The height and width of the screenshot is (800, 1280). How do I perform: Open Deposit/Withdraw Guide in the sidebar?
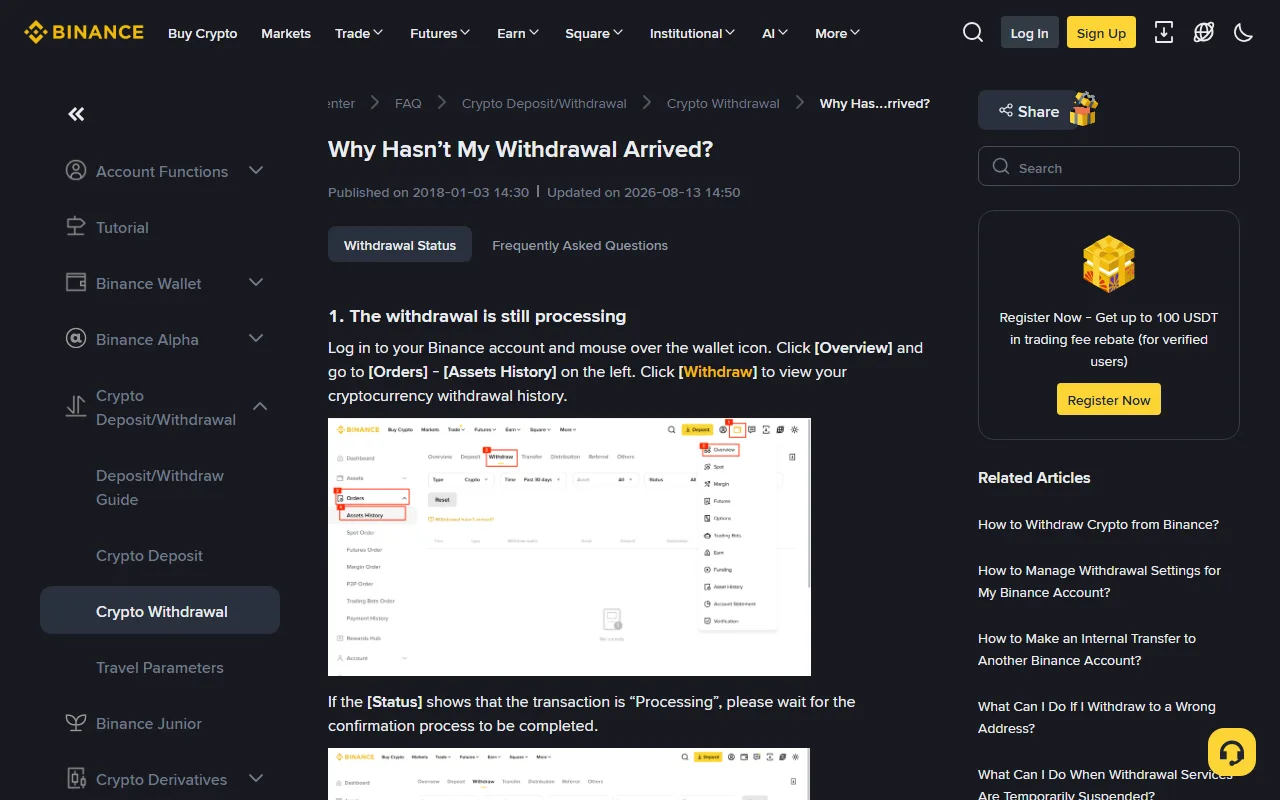(160, 487)
